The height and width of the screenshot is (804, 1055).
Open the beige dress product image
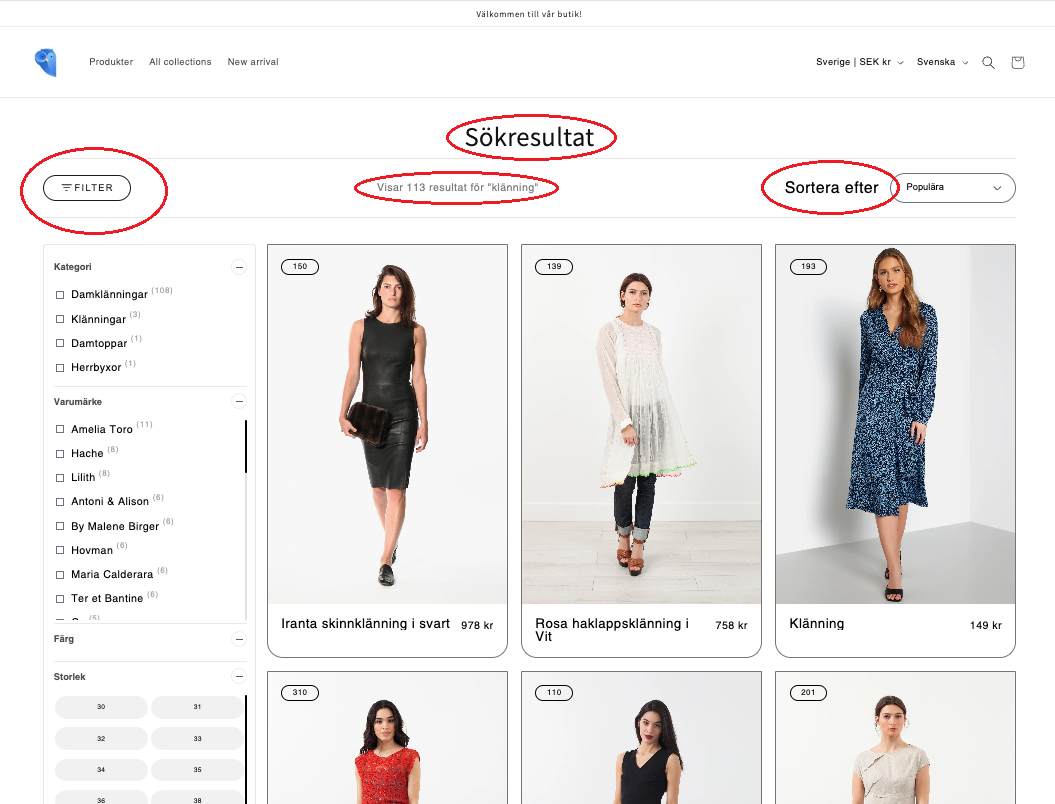[896, 738]
